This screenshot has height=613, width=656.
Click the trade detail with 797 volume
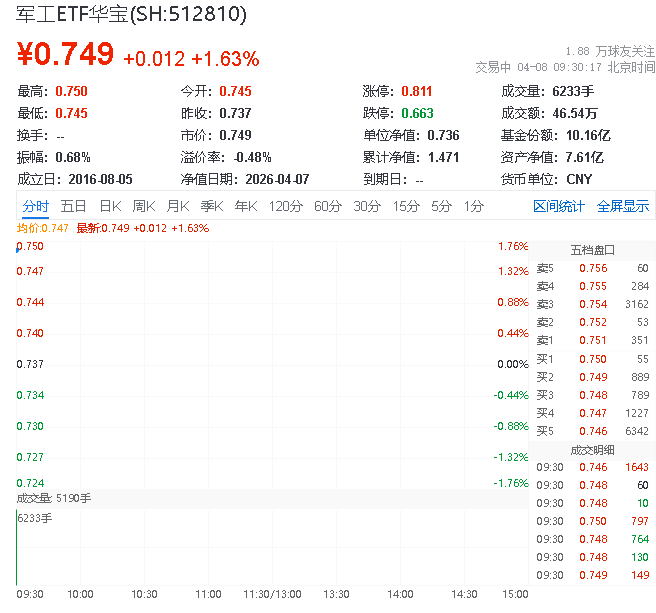592,521
